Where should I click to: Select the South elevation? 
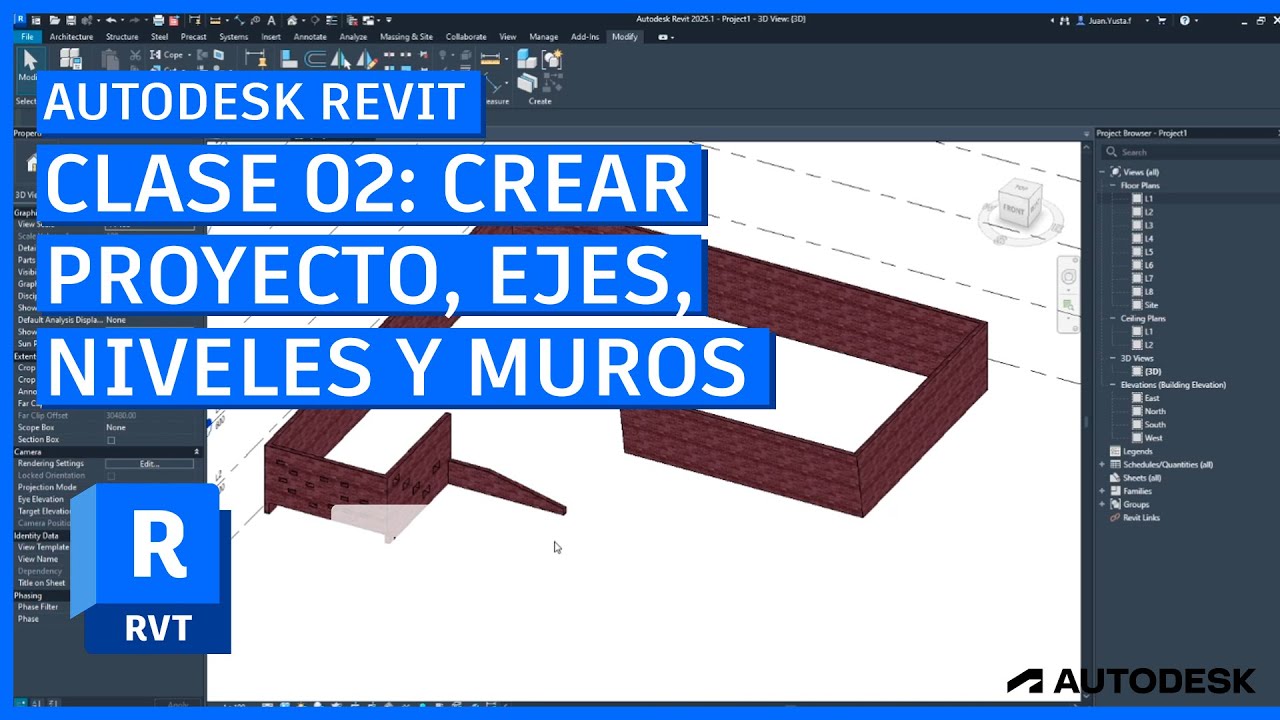[1154, 424]
